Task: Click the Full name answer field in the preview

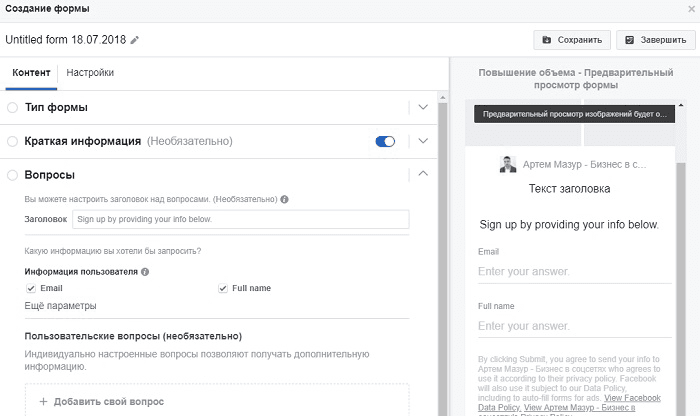Action: tap(575, 326)
